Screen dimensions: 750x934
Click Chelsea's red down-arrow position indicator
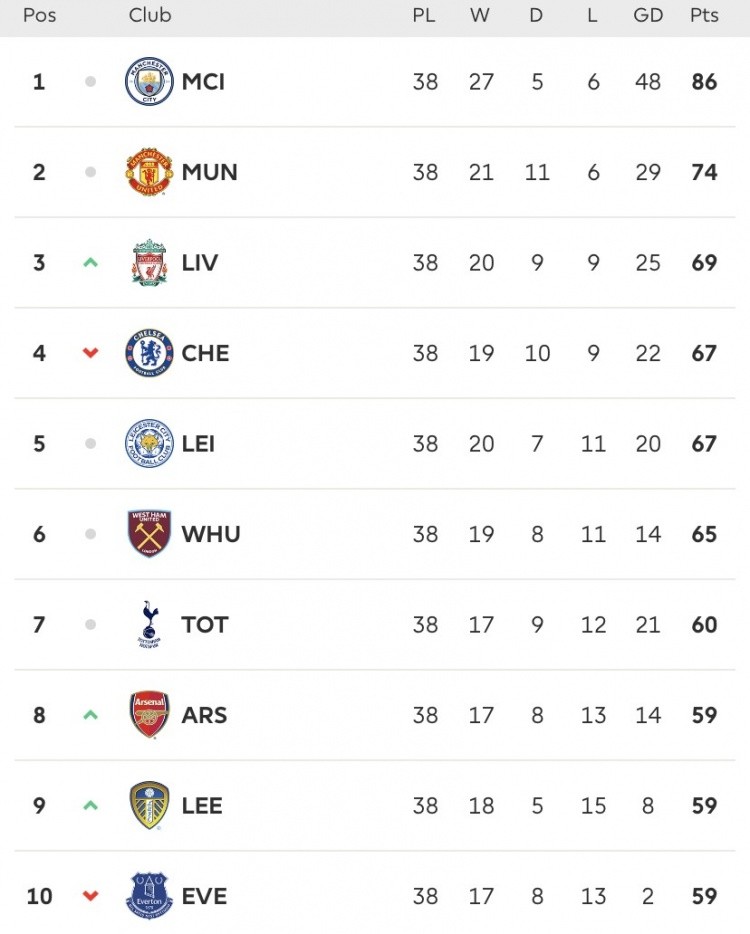tap(91, 353)
